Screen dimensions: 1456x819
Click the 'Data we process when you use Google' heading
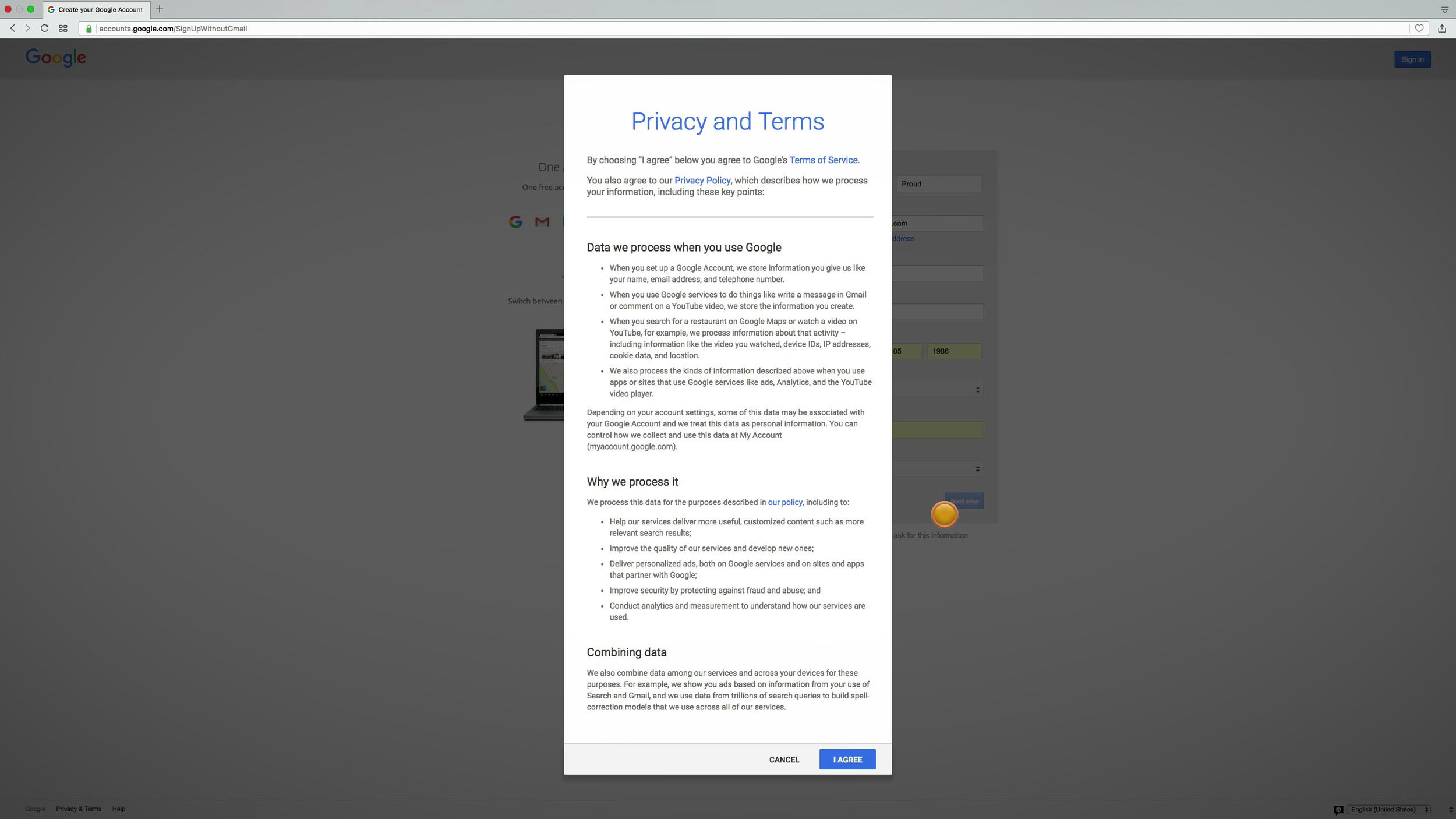click(684, 248)
